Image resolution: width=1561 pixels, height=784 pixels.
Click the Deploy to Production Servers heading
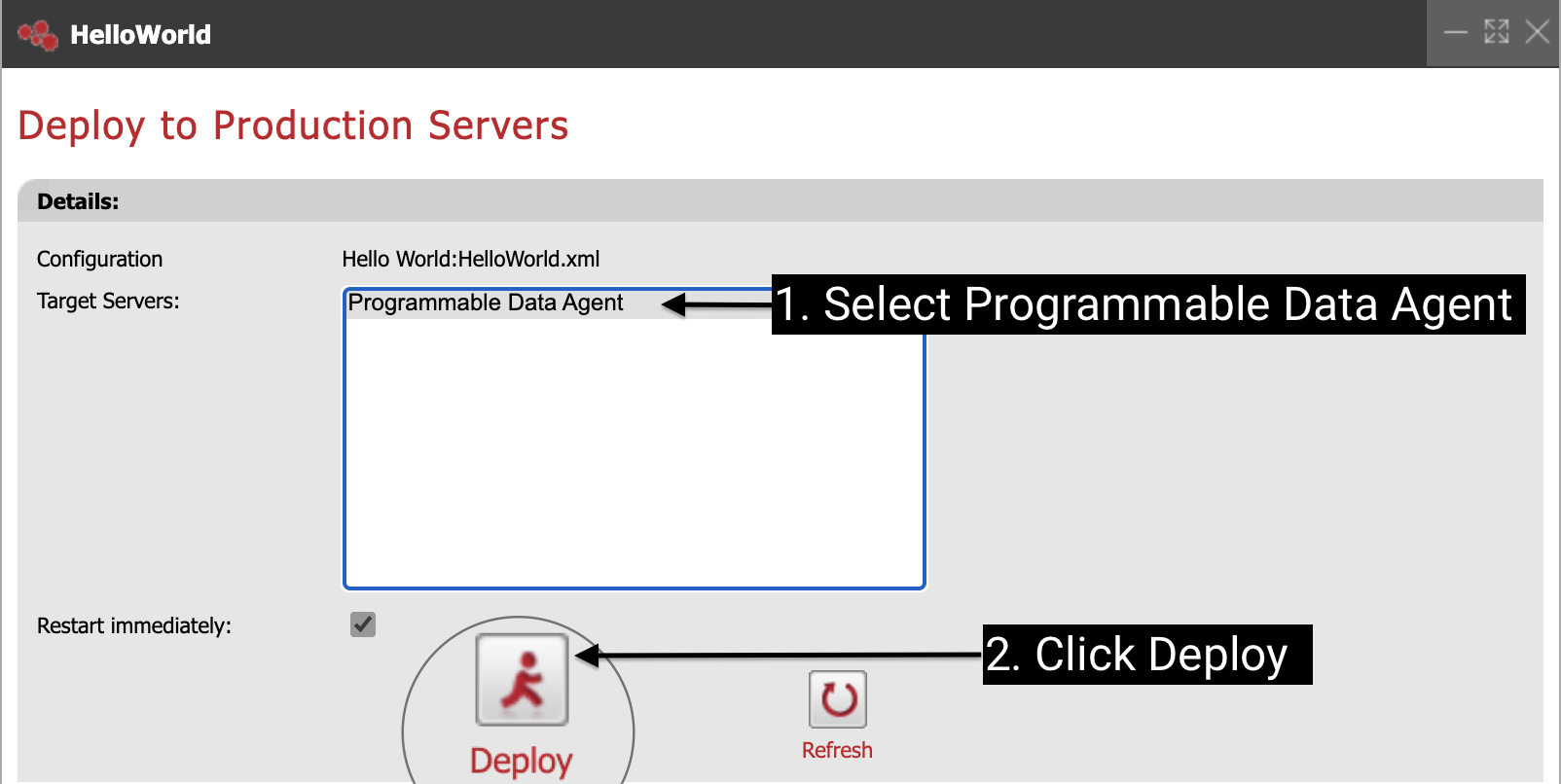[x=293, y=126]
